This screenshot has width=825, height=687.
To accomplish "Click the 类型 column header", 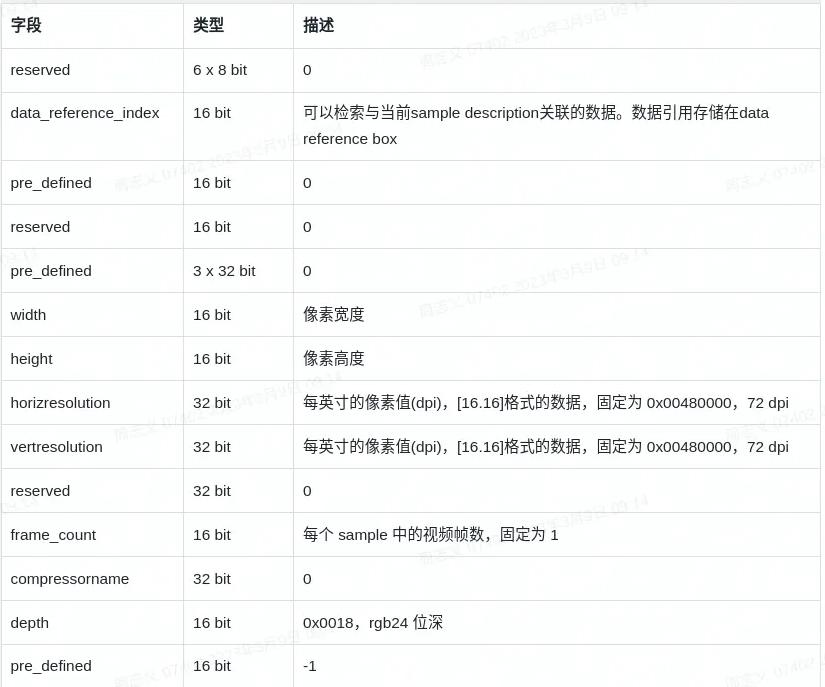I will coord(209,26).
